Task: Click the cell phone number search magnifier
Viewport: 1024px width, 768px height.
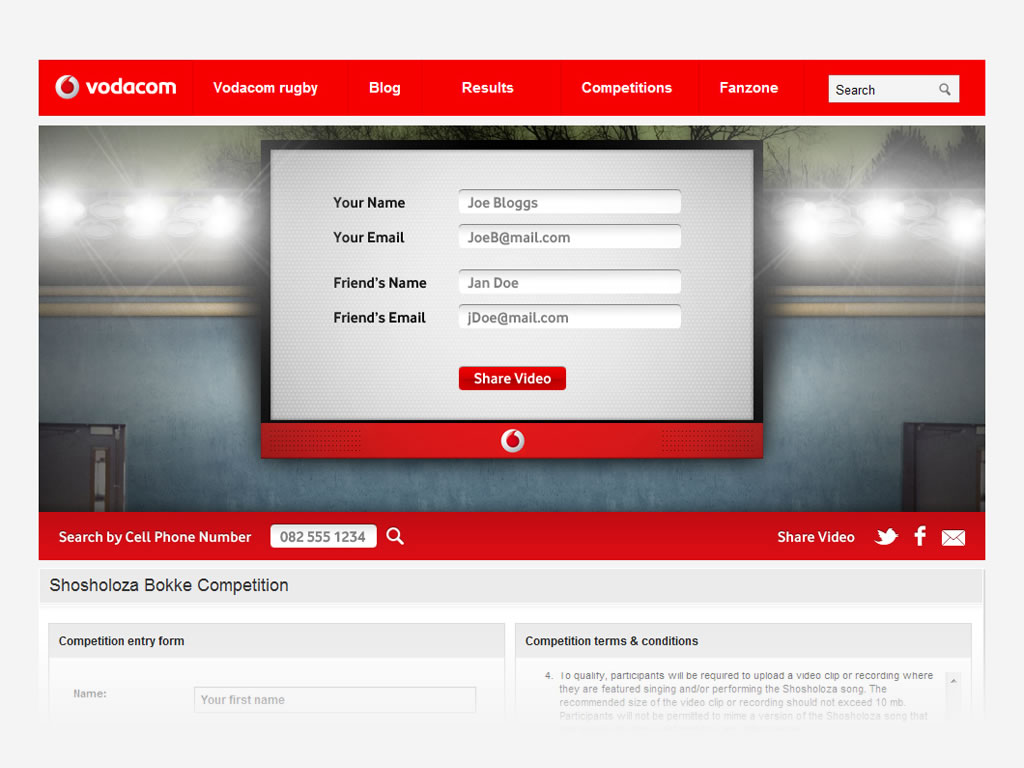Action: 395,537
